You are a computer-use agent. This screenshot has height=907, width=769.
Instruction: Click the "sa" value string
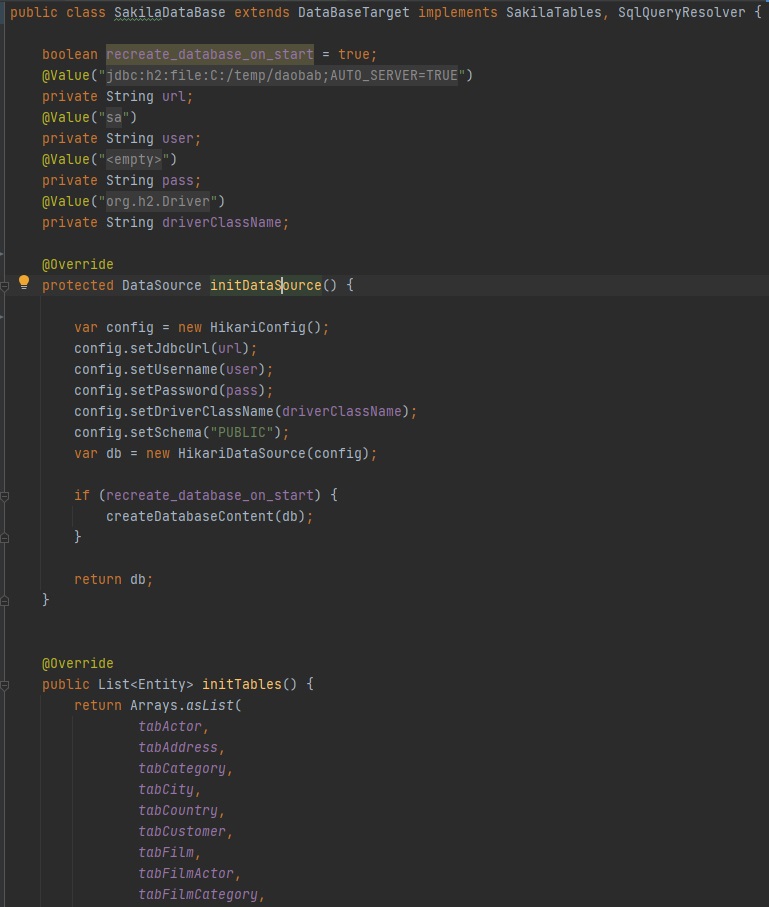pos(114,117)
